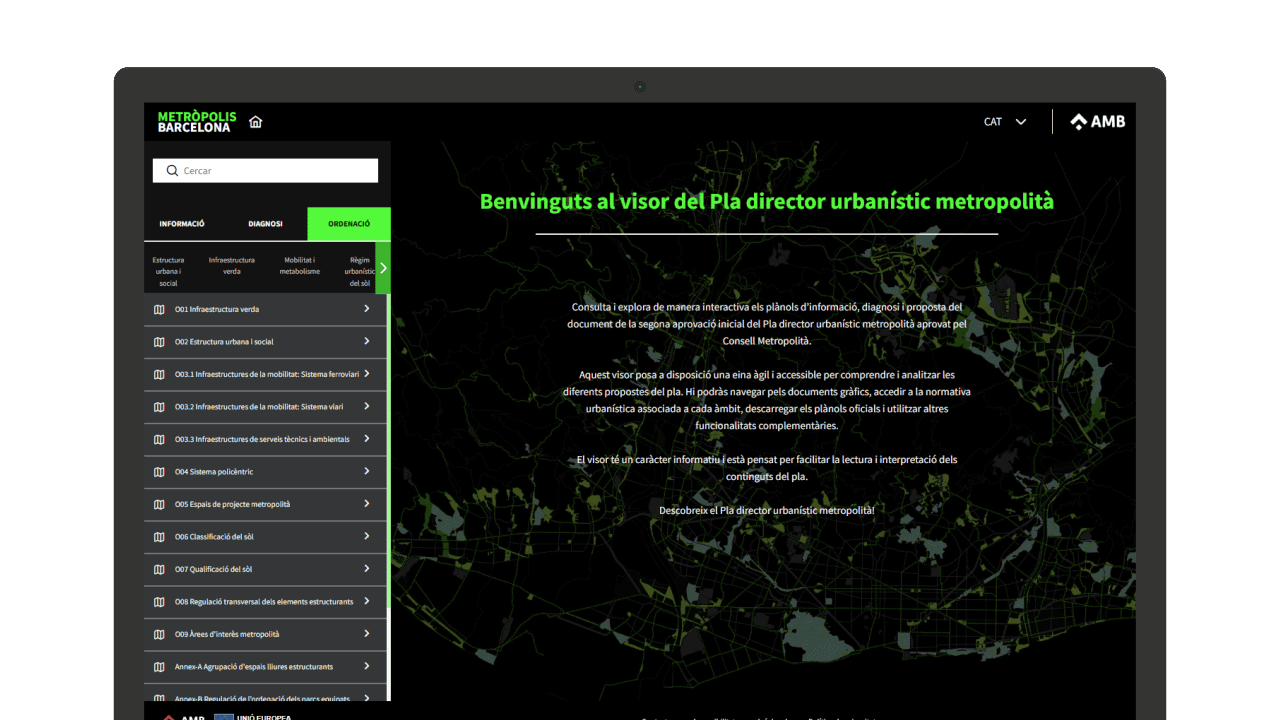Click map icon beside O04 Sistema policèntric
Image resolution: width=1280 pixels, height=720 pixels.
pyautogui.click(x=159, y=472)
